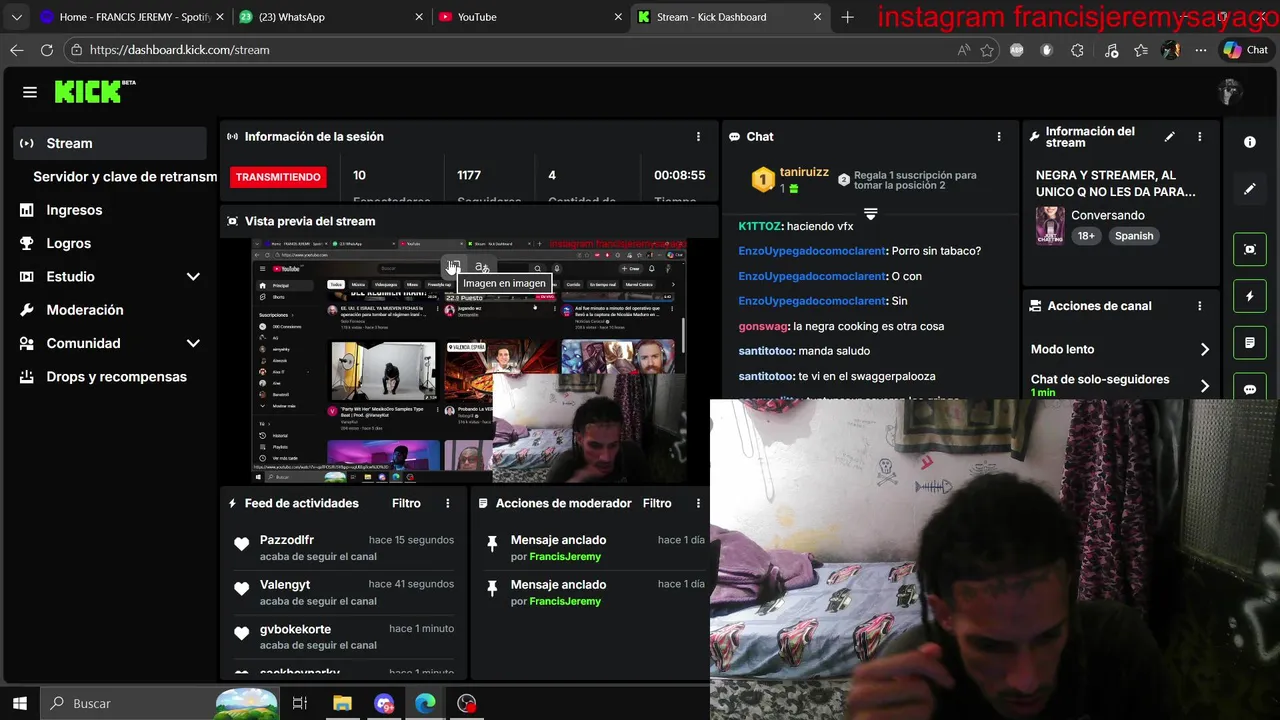The image size is (1280, 720).
Task: Open the browser Favorites list icon
Action: pyautogui.click(x=1141, y=50)
